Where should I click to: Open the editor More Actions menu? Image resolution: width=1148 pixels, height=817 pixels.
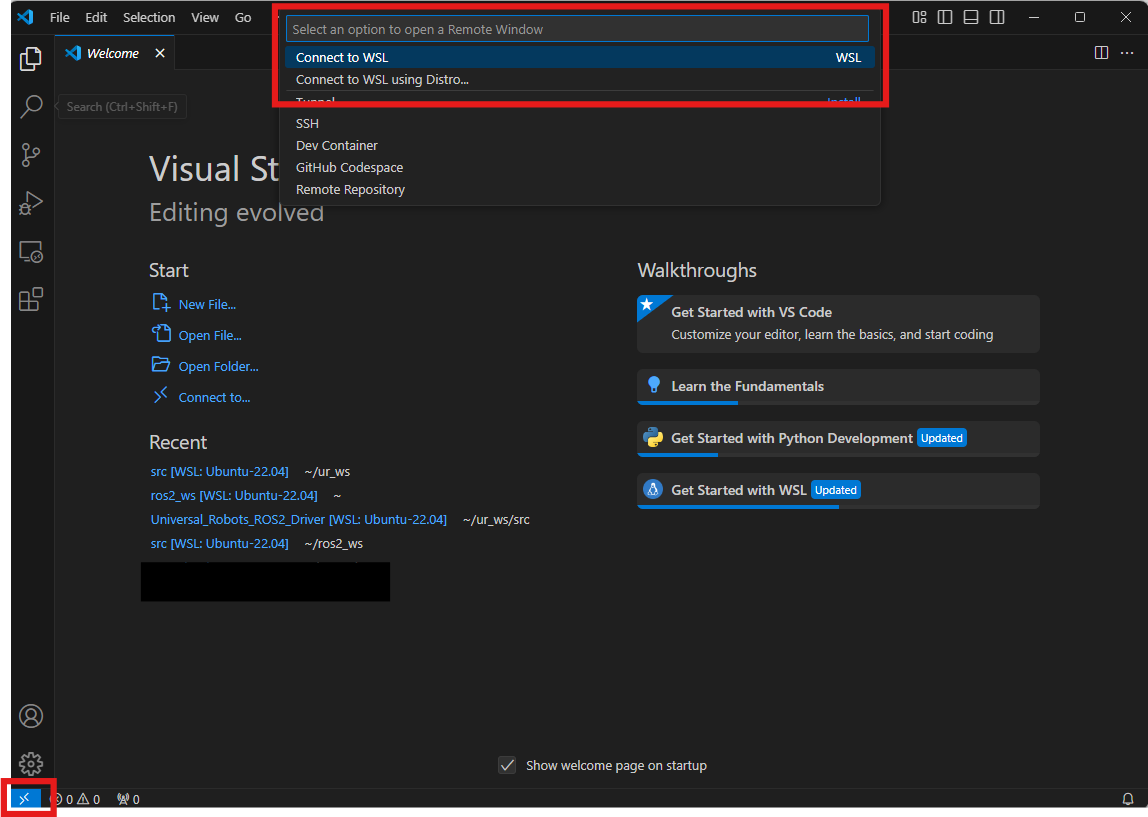tap(1127, 53)
